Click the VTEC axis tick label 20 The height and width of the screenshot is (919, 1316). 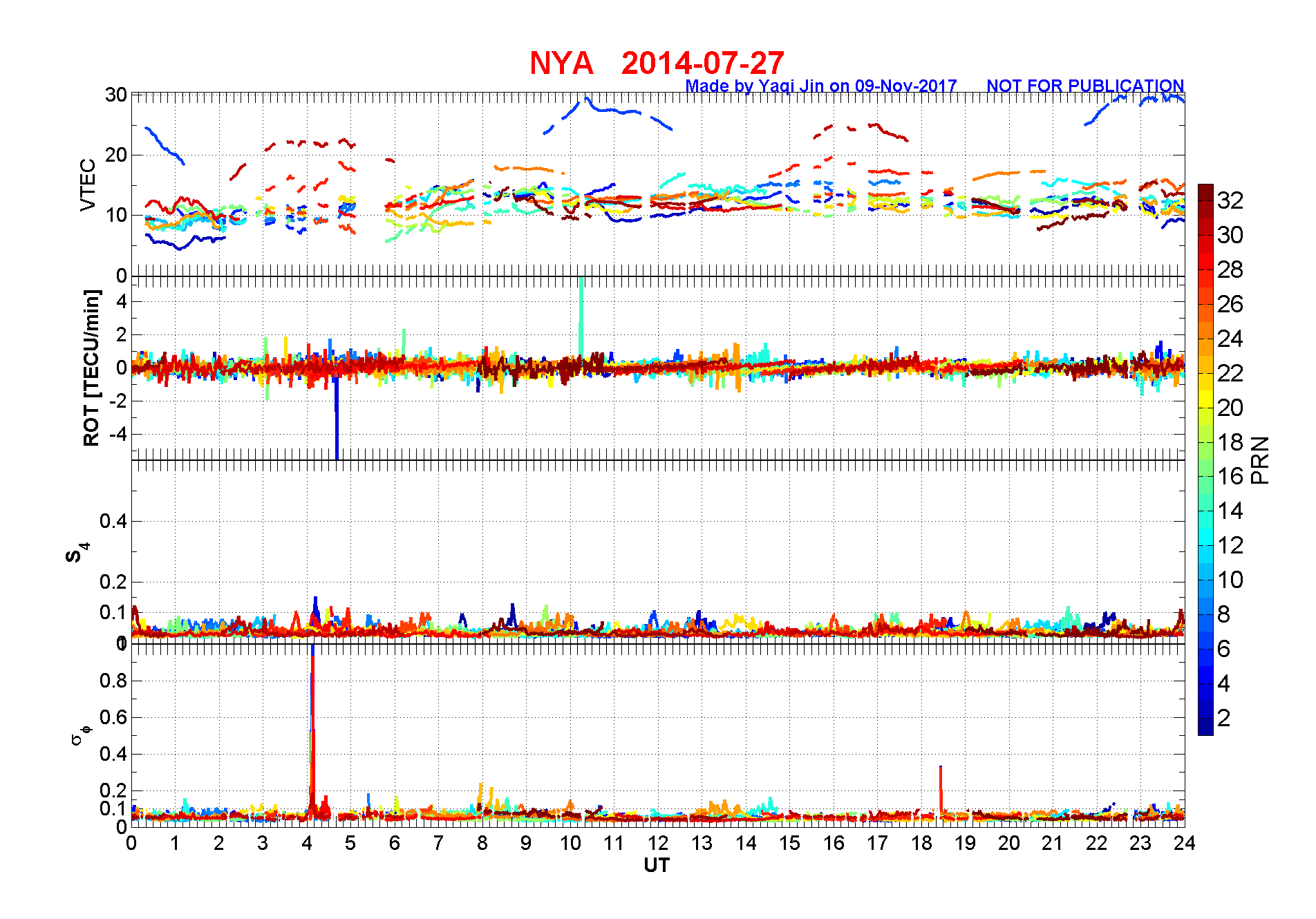[115, 155]
